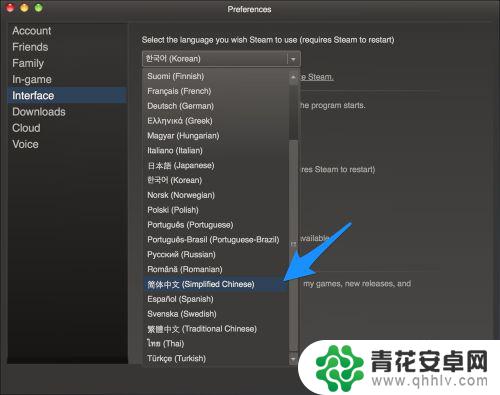
Task: Select the Interface section in sidebar
Action: [x=67, y=95]
